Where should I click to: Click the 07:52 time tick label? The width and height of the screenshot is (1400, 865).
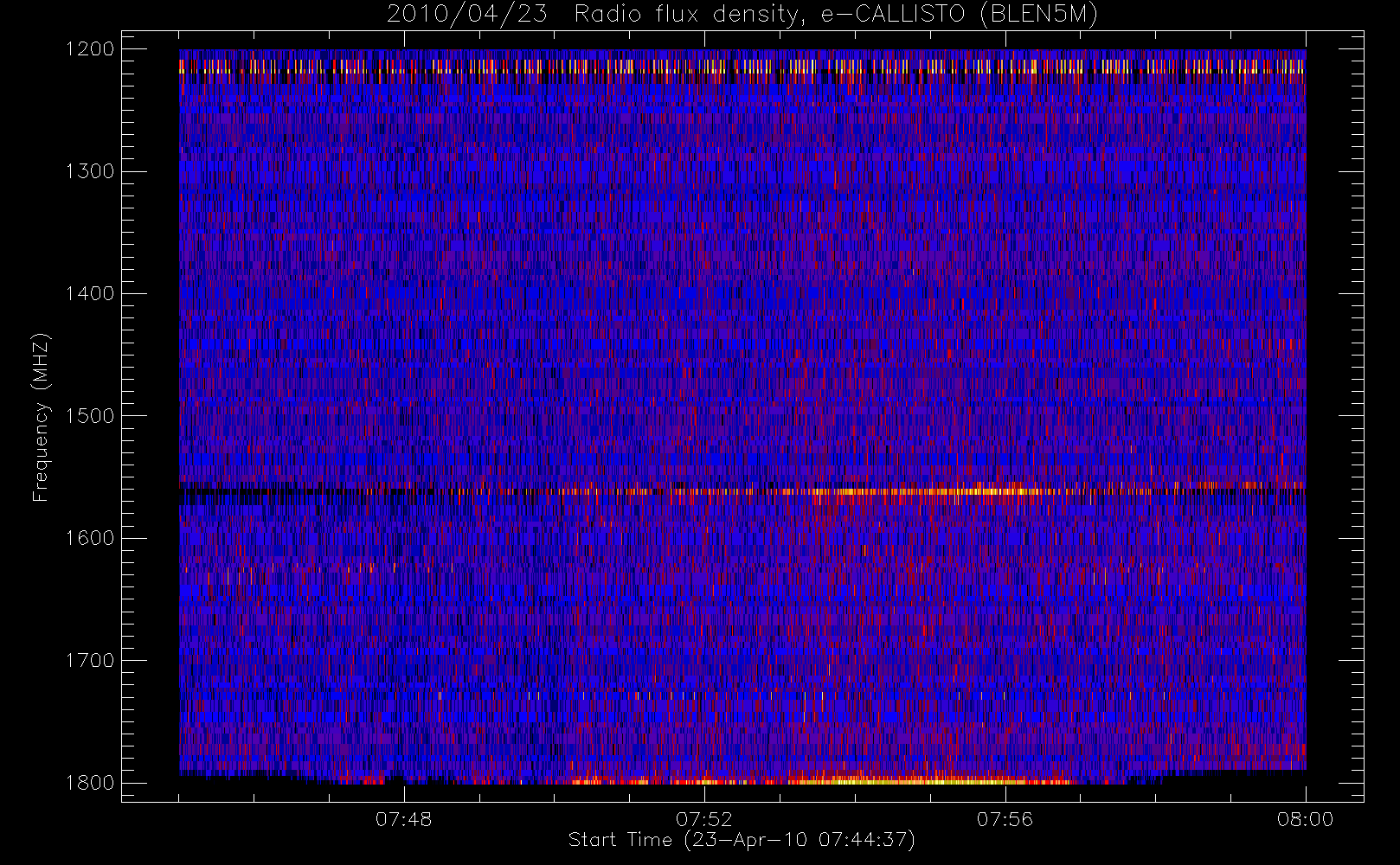point(704,819)
